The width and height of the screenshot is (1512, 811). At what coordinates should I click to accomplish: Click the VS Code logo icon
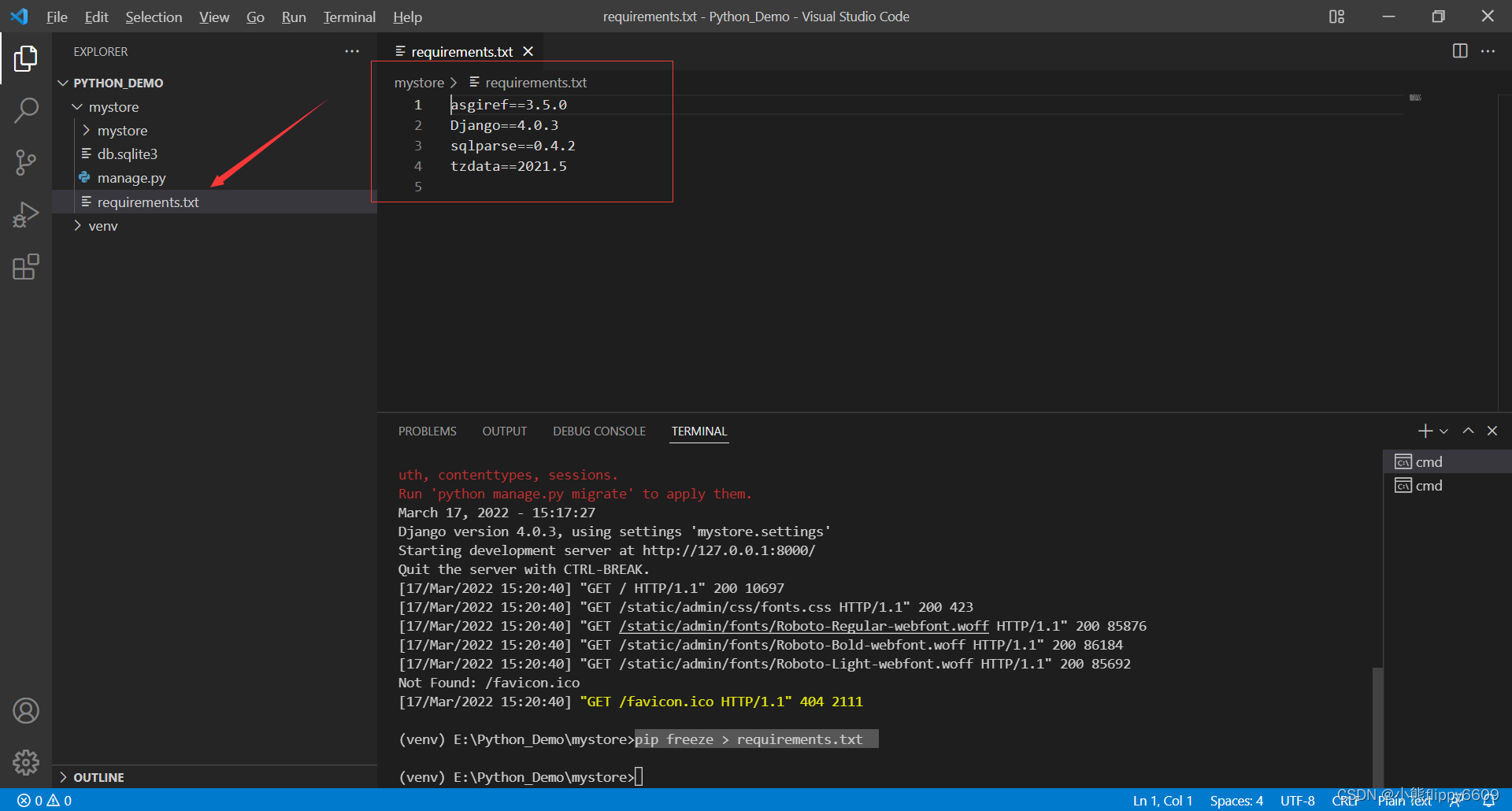coord(19,17)
